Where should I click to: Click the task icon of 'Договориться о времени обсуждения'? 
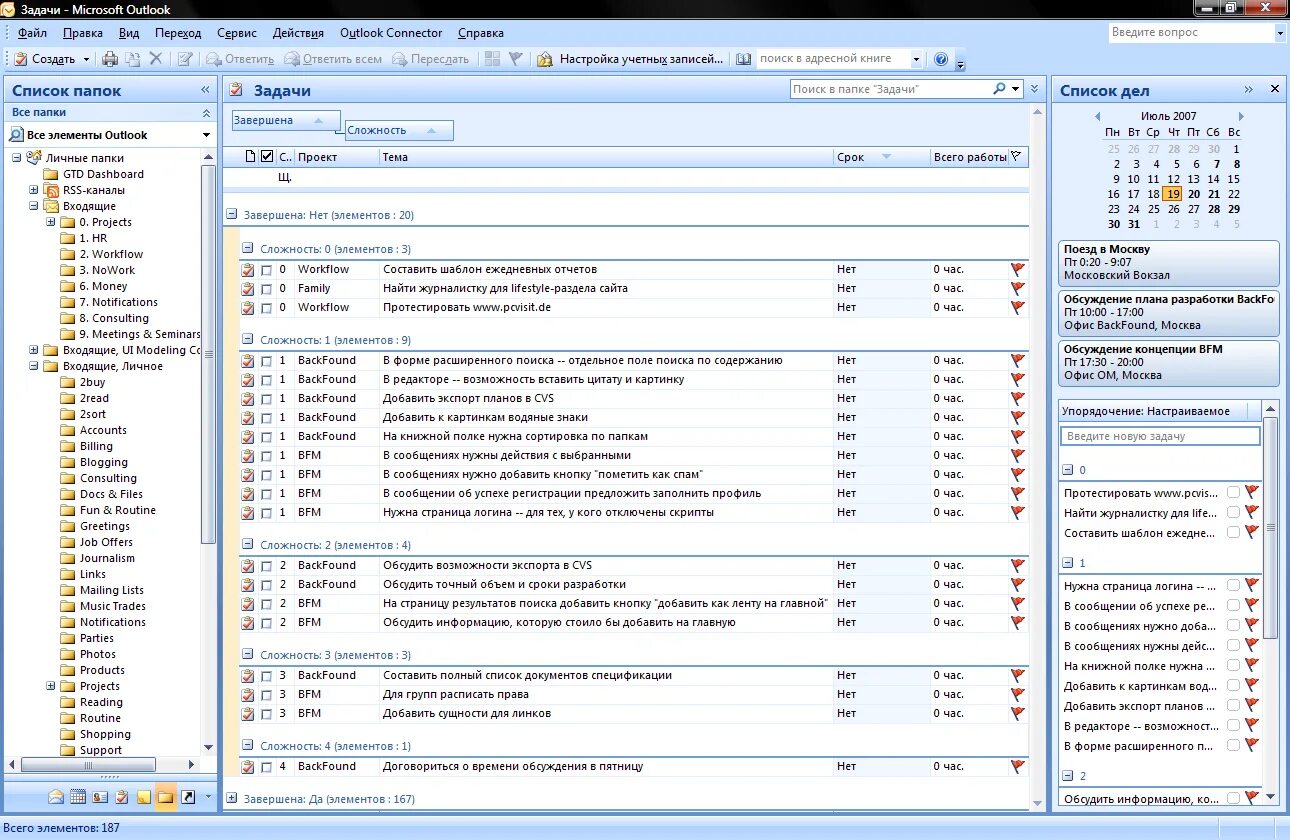248,767
